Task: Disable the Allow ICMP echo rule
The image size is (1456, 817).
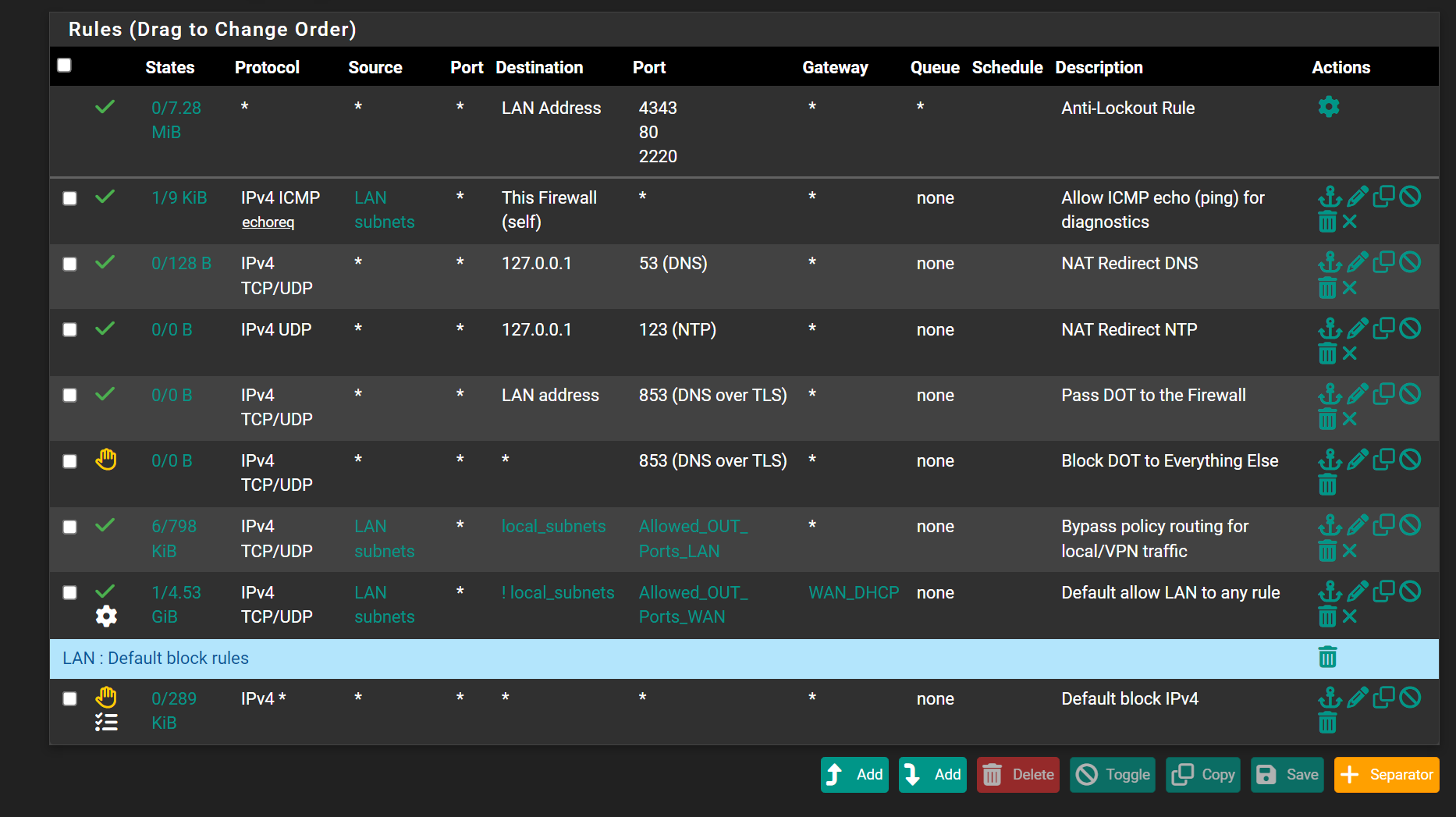Action: [1410, 197]
